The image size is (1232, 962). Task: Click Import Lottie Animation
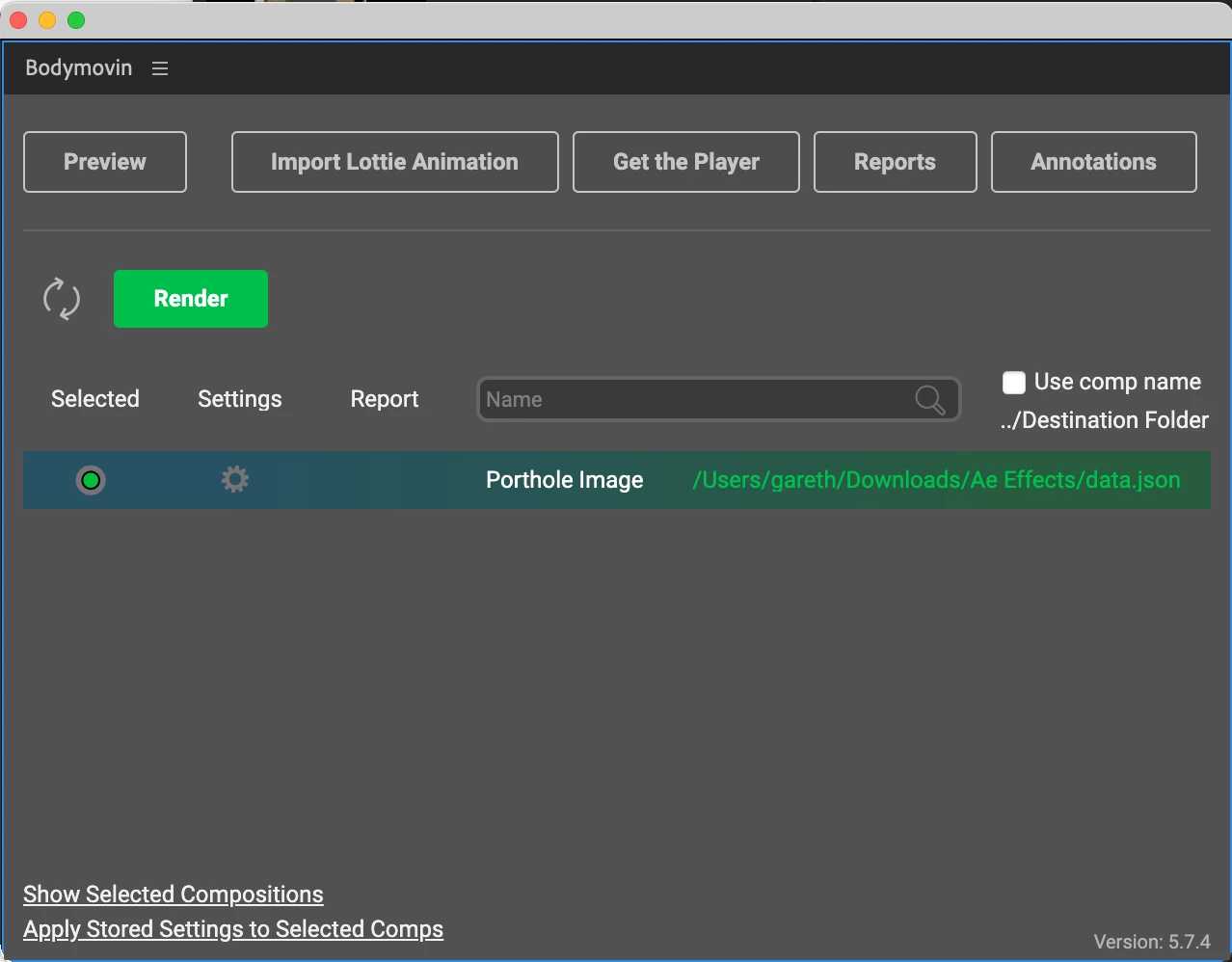tap(395, 162)
